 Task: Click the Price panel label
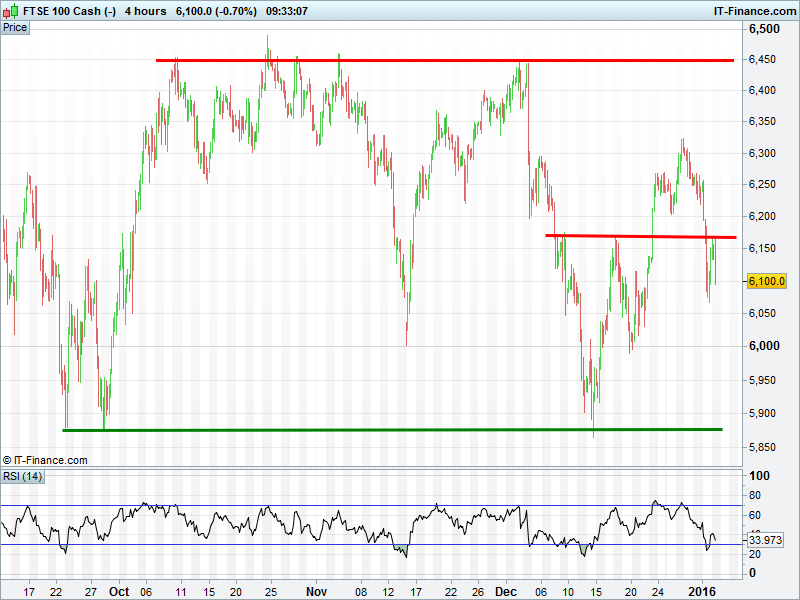pyautogui.click(x=15, y=27)
